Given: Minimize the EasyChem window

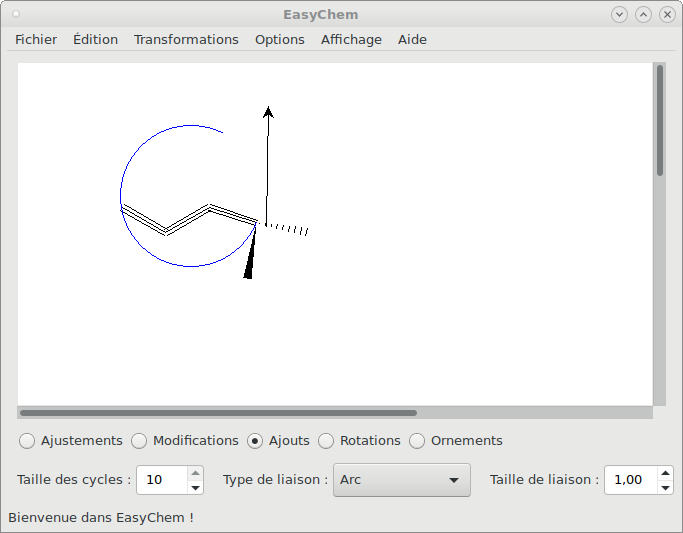Looking at the screenshot, I should (x=619, y=14).
